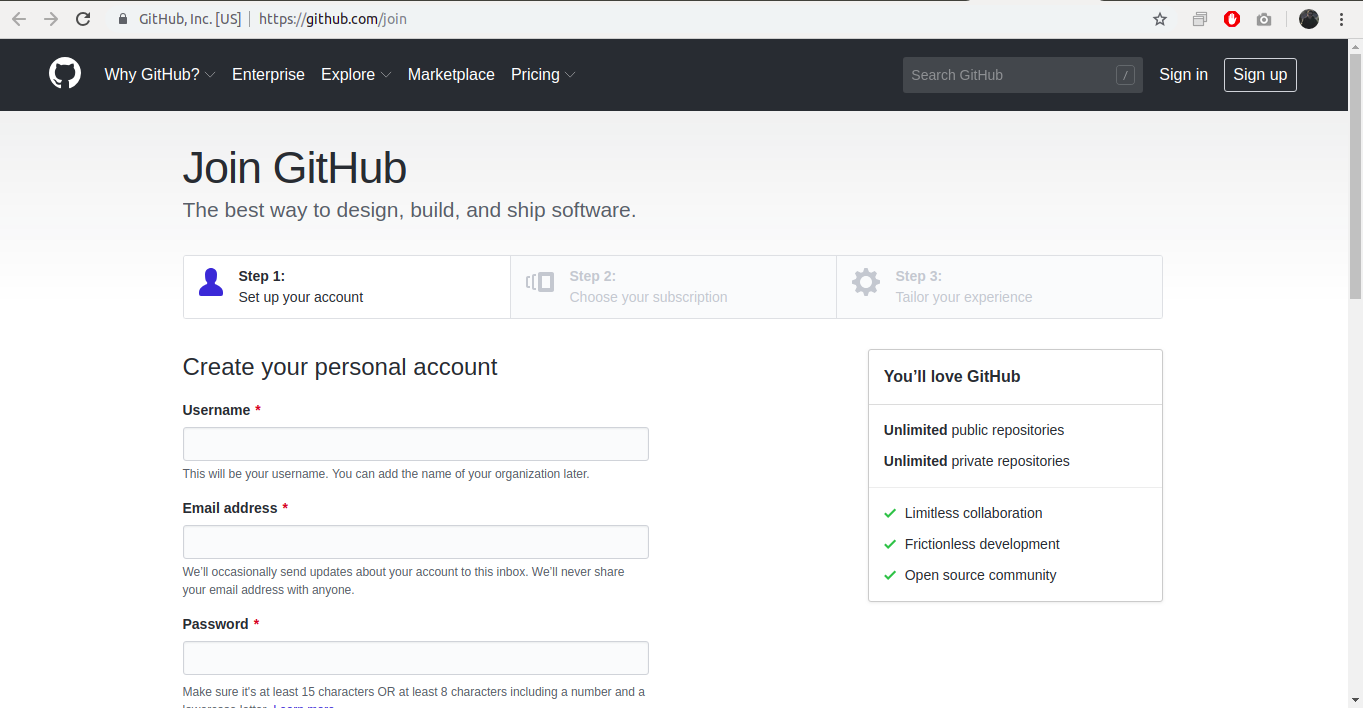Expand the Explore dropdown menu
This screenshot has height=708, width=1363.
pyautogui.click(x=356, y=75)
